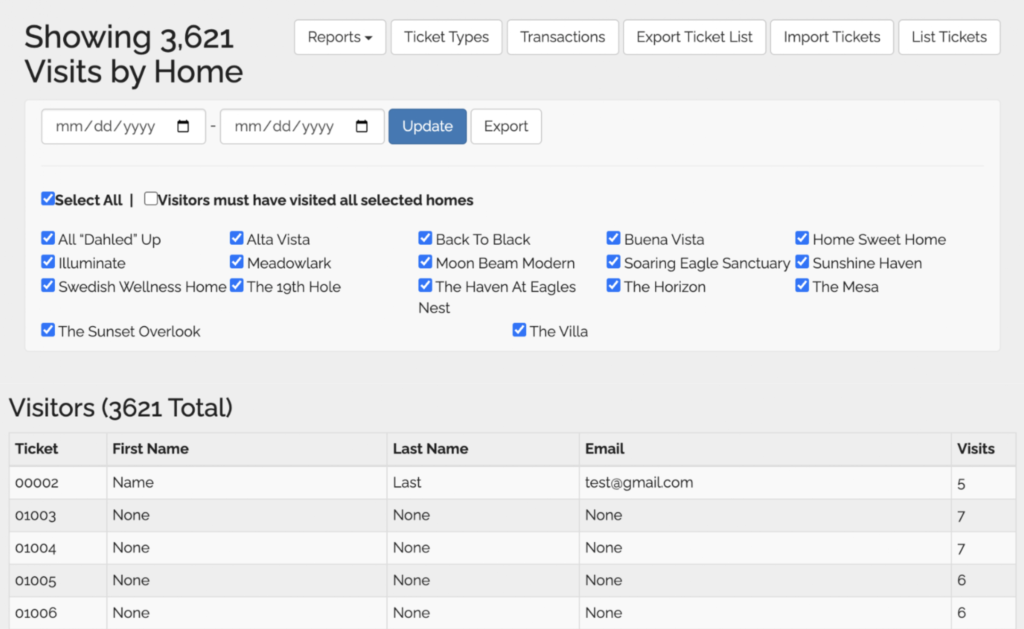Click the Visits column header
Viewport: 1024px width, 629px height.
click(975, 449)
